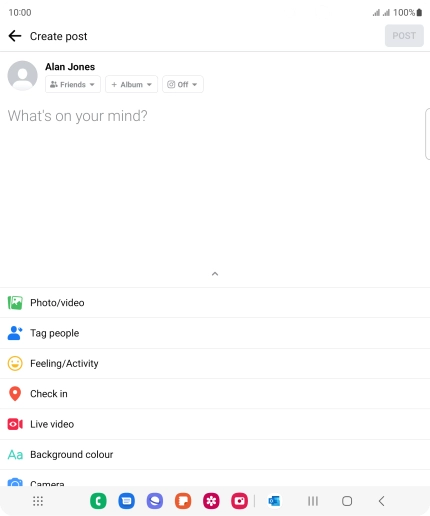Image resolution: width=430 pixels, height=516 pixels.
Task: Open the apps grid in taskbar
Action: (x=38, y=501)
